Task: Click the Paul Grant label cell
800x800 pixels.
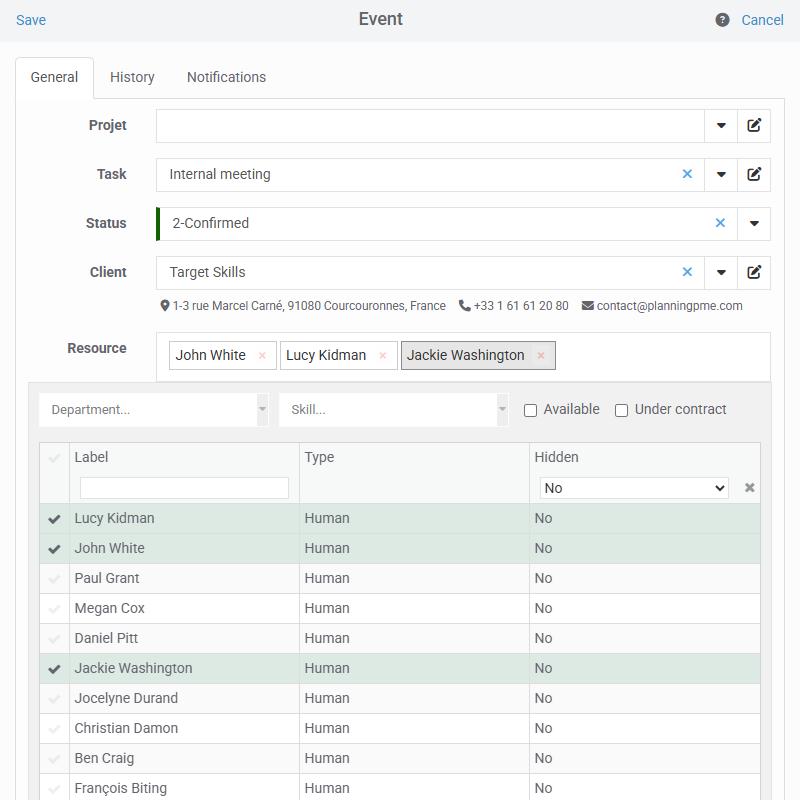Action: pyautogui.click(x=184, y=579)
